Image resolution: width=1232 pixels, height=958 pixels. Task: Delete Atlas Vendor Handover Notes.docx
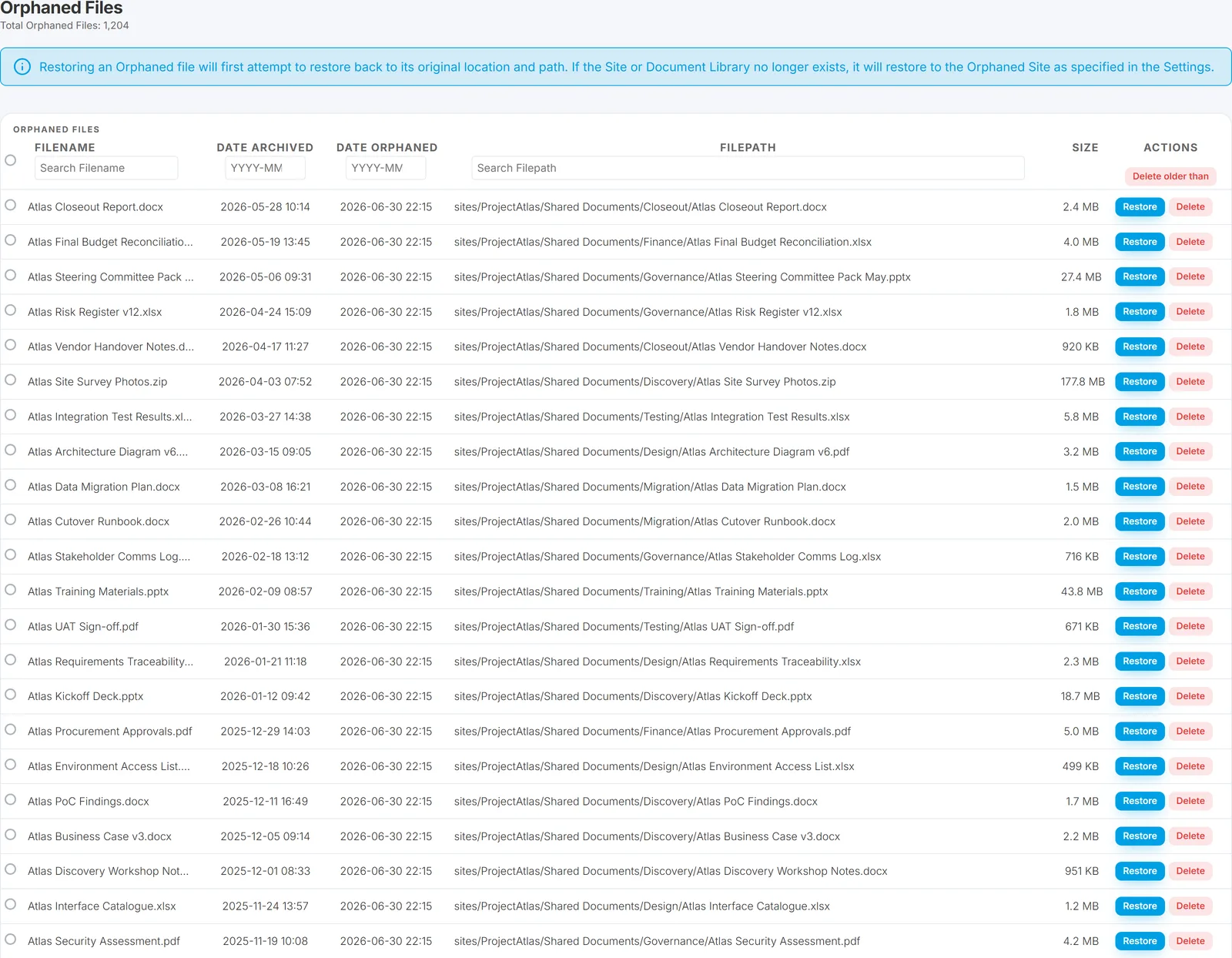1190,347
